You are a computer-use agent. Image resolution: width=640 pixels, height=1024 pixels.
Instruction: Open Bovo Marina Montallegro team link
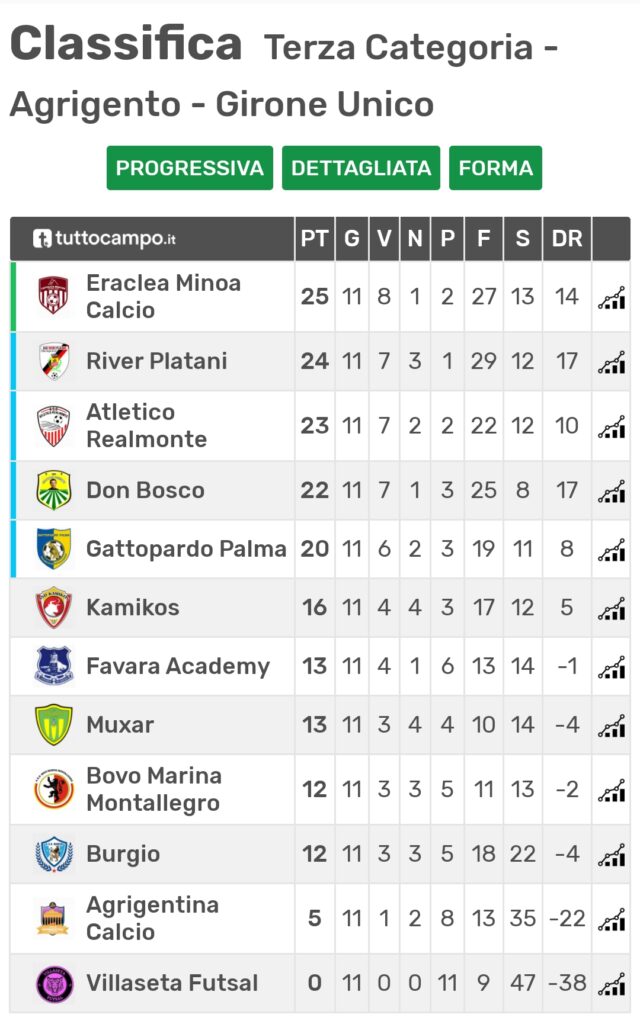[x=153, y=789]
